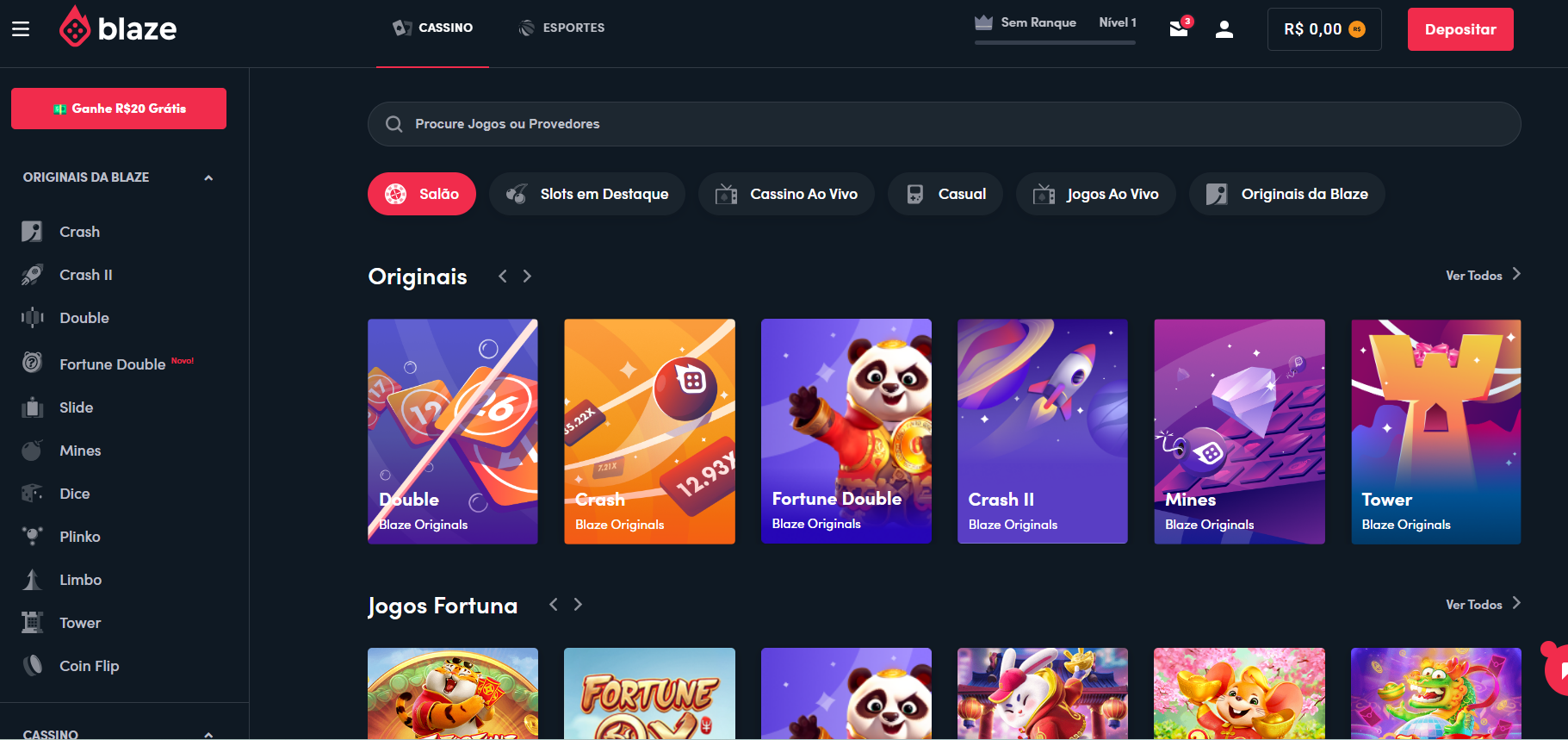Click Ganhe R$20 Grátis button
The height and width of the screenshot is (740, 1568).
[x=119, y=109]
